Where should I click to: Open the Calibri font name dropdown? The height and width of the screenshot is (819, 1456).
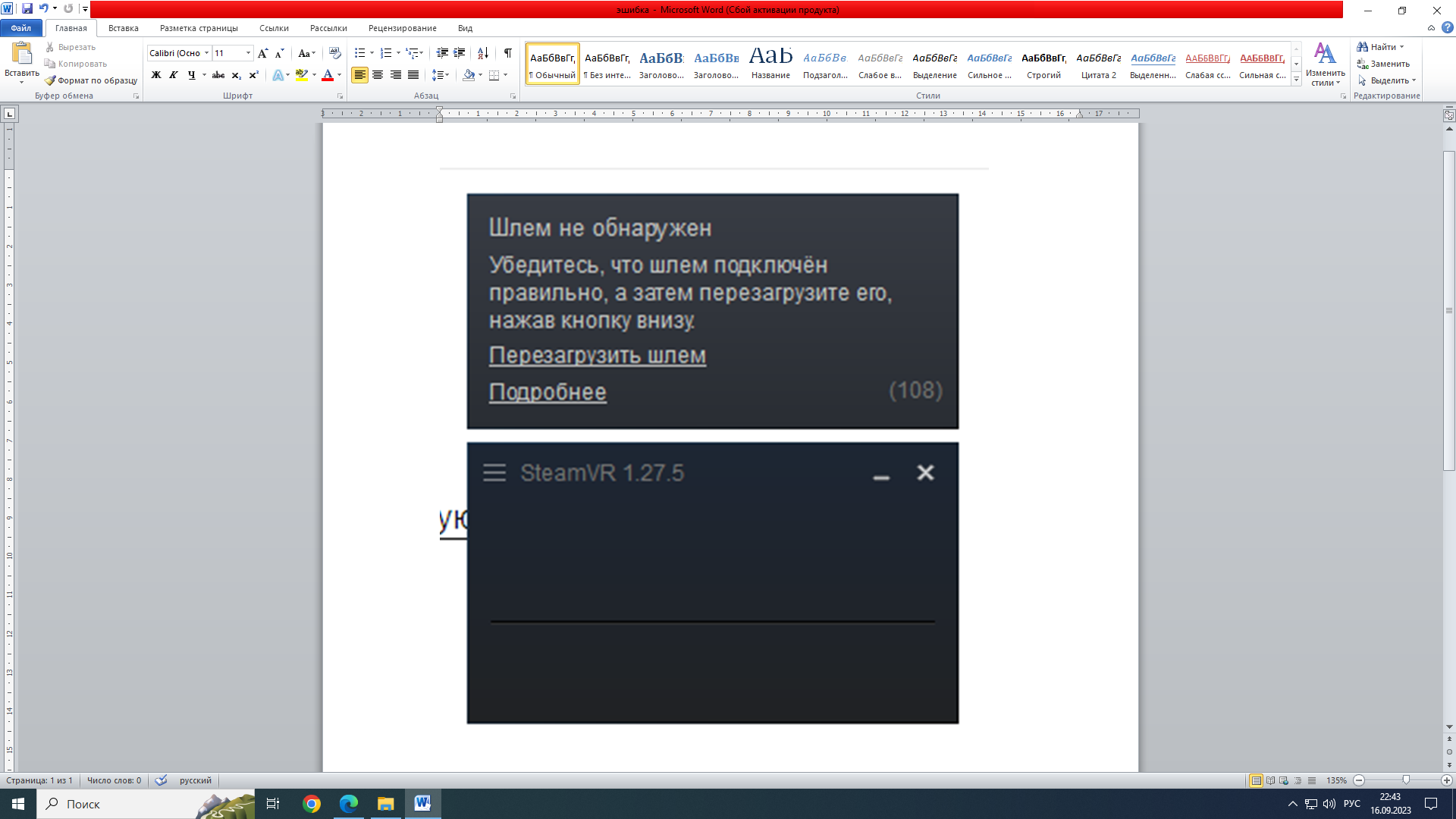coord(180,53)
